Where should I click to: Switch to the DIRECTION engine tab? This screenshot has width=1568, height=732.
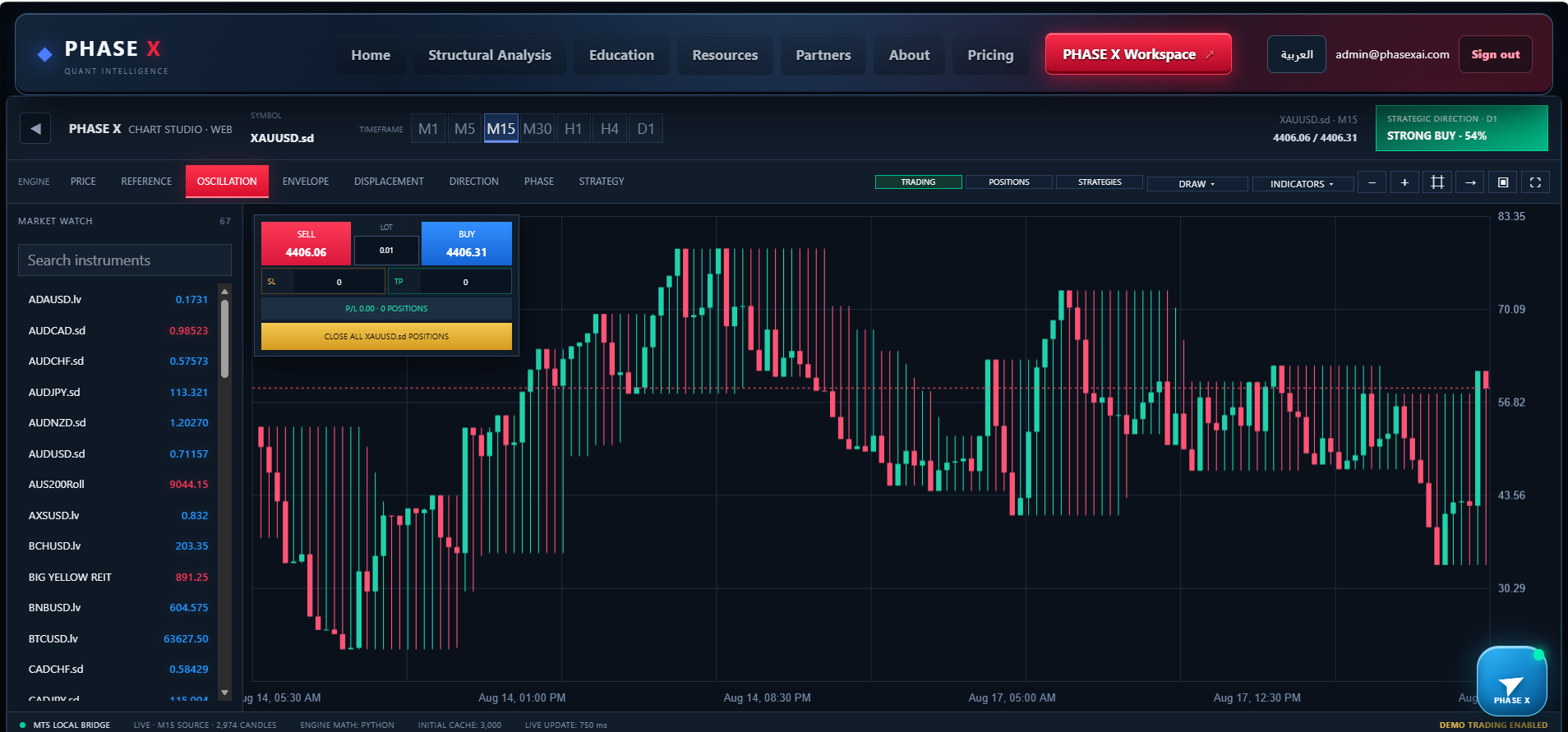point(474,182)
